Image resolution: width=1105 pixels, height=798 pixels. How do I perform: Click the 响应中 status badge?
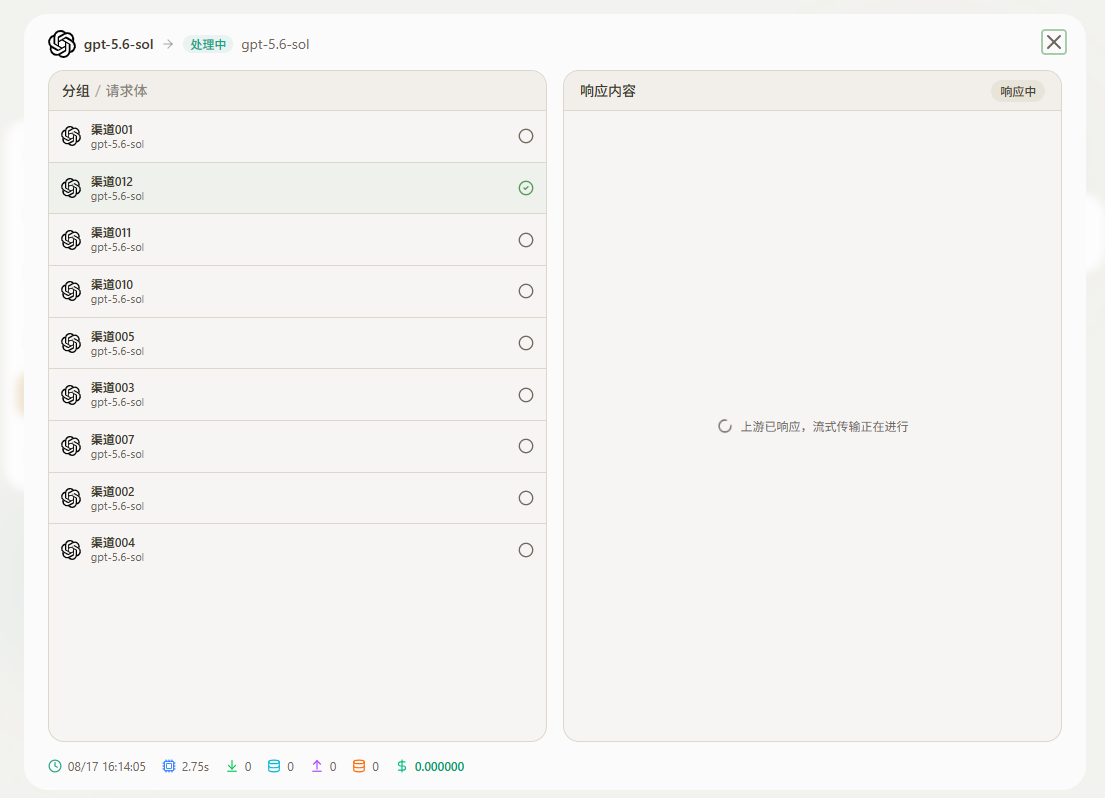tap(1018, 92)
